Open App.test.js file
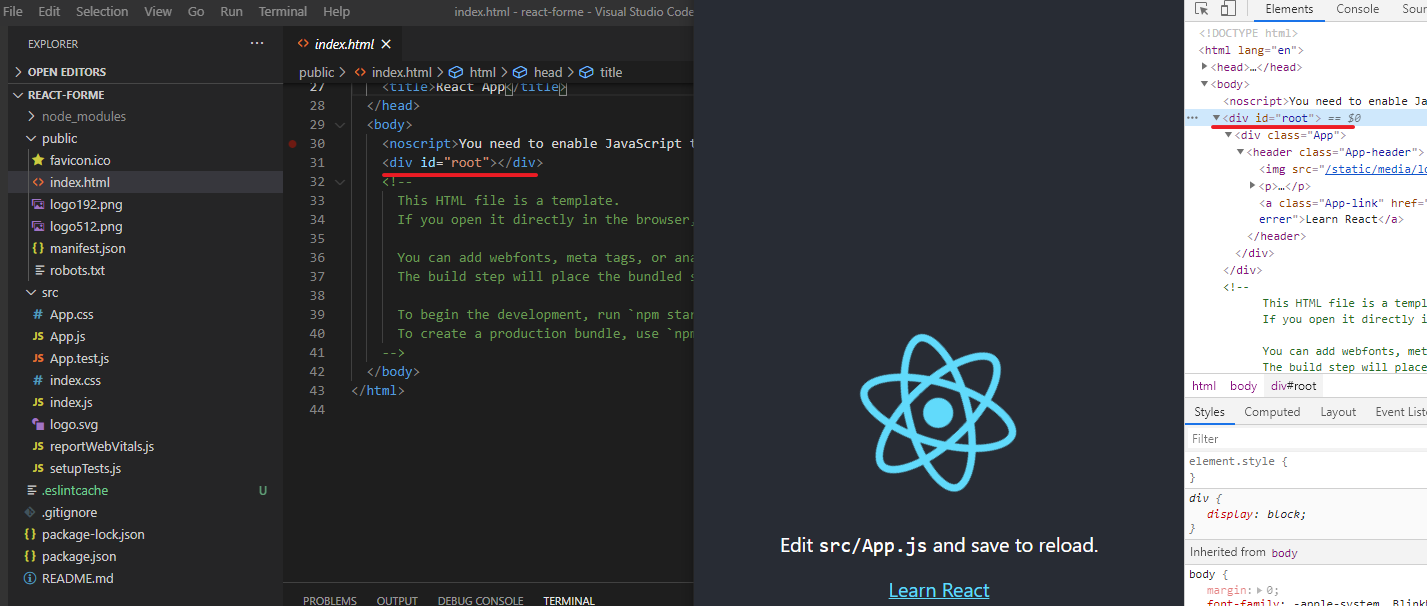 (x=79, y=358)
